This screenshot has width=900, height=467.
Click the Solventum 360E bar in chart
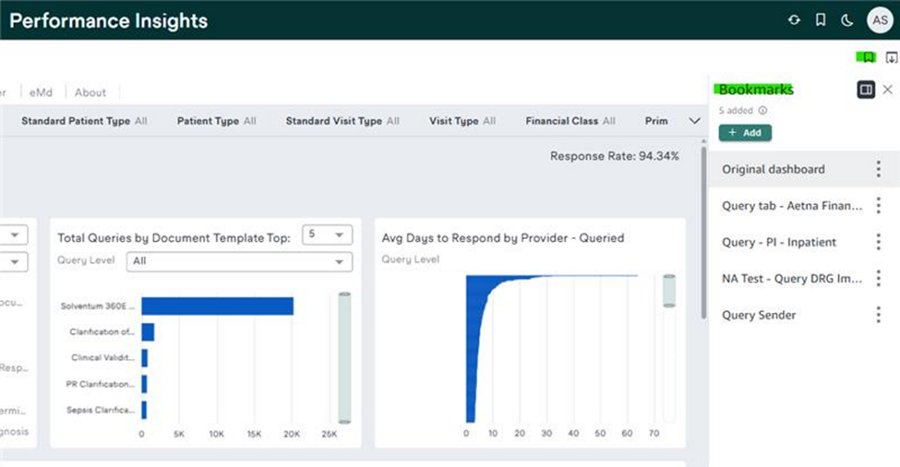218,306
